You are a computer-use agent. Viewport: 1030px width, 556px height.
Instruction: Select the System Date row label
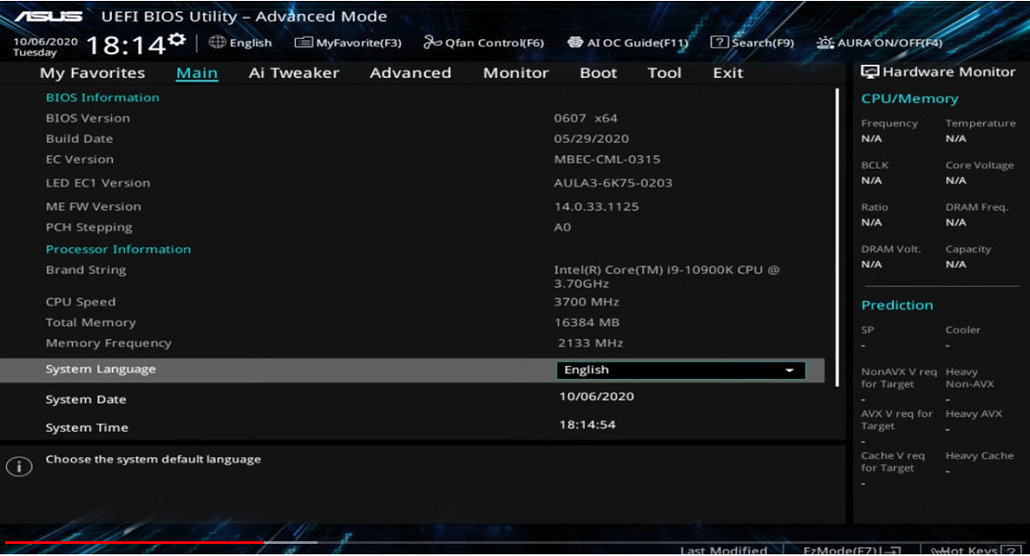(x=85, y=400)
